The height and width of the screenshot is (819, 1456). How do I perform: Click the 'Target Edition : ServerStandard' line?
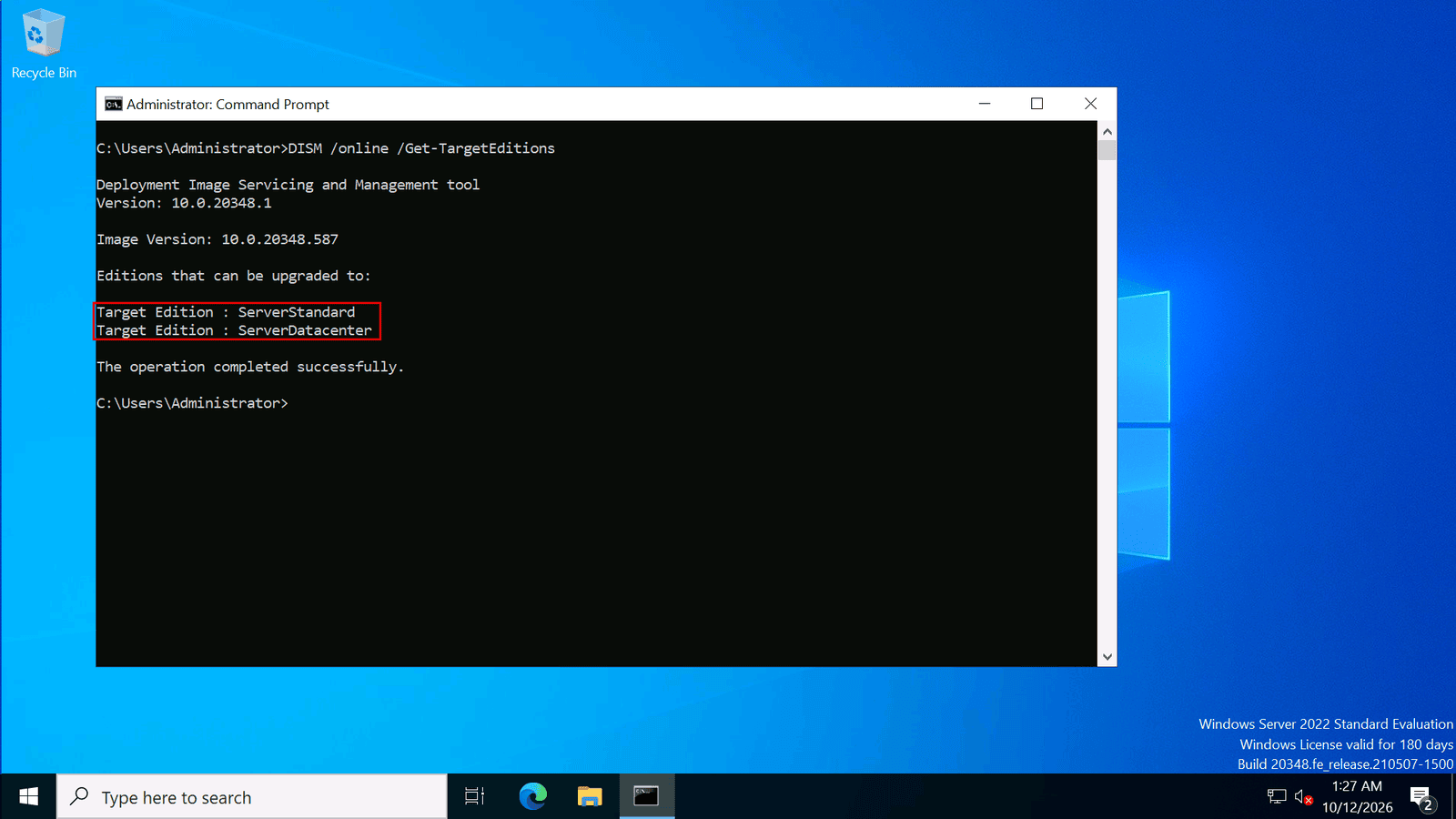point(226,312)
